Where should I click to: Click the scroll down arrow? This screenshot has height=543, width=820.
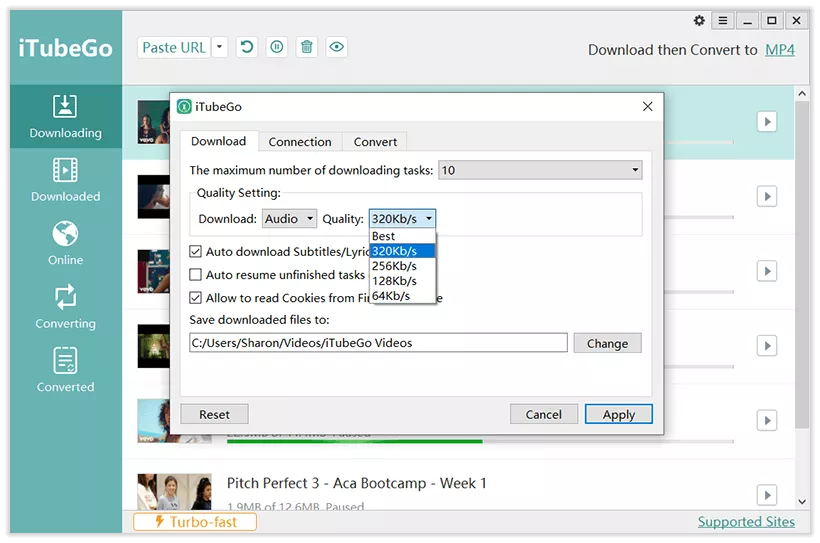802,502
